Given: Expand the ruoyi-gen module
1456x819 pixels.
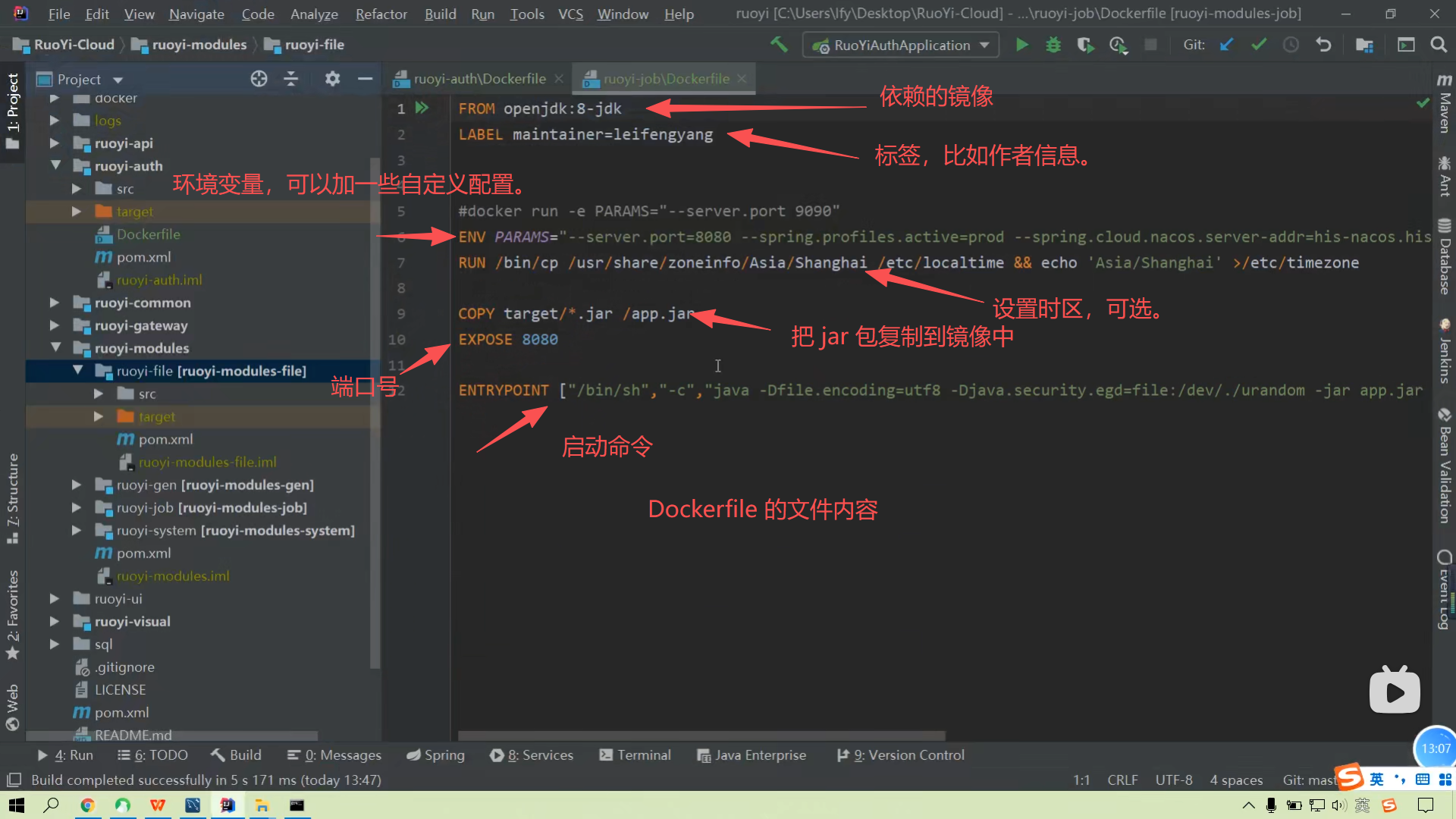Looking at the screenshot, I should coord(77,484).
